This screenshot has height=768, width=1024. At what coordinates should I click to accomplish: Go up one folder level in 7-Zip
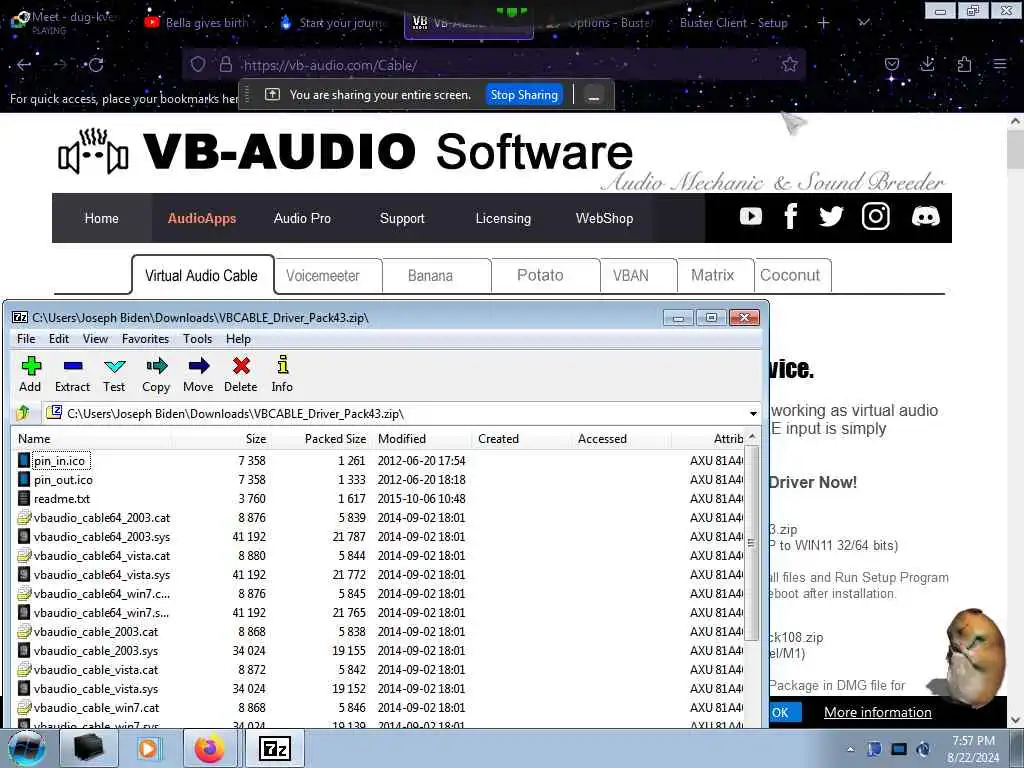click(x=24, y=413)
